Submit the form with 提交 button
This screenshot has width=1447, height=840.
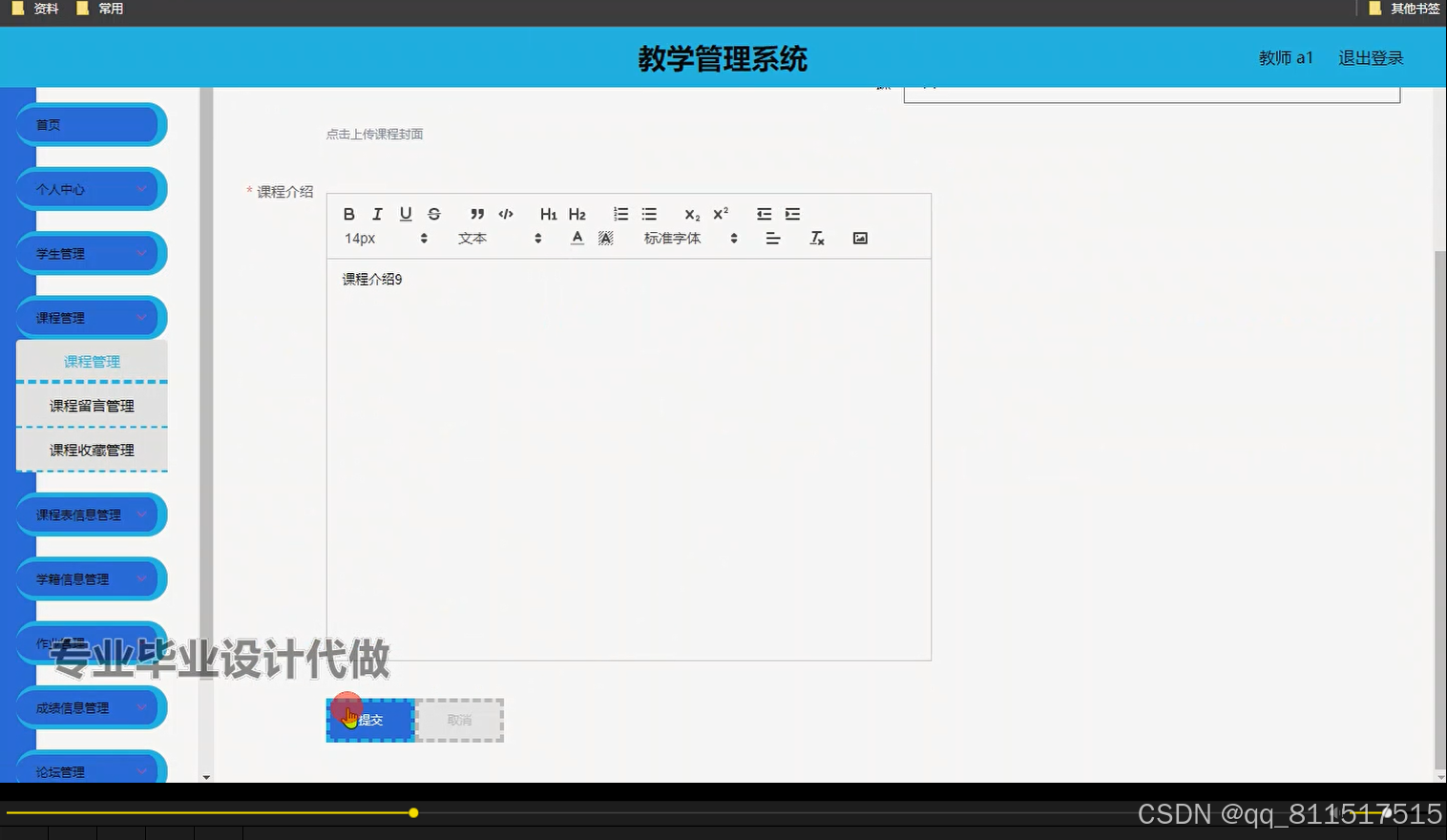(x=370, y=719)
